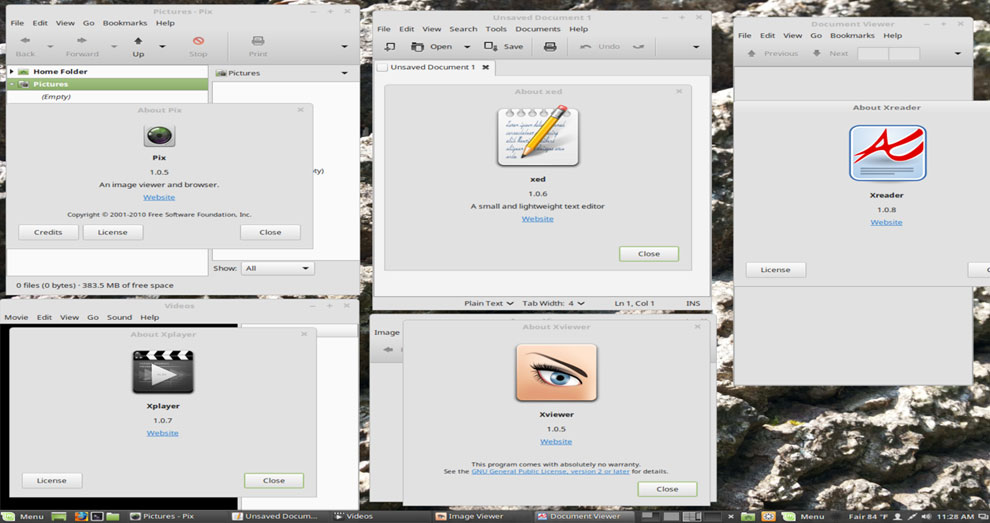Viewport: 990px width, 523px height.
Task: Open the file manager icon on taskbar
Action: point(113,517)
